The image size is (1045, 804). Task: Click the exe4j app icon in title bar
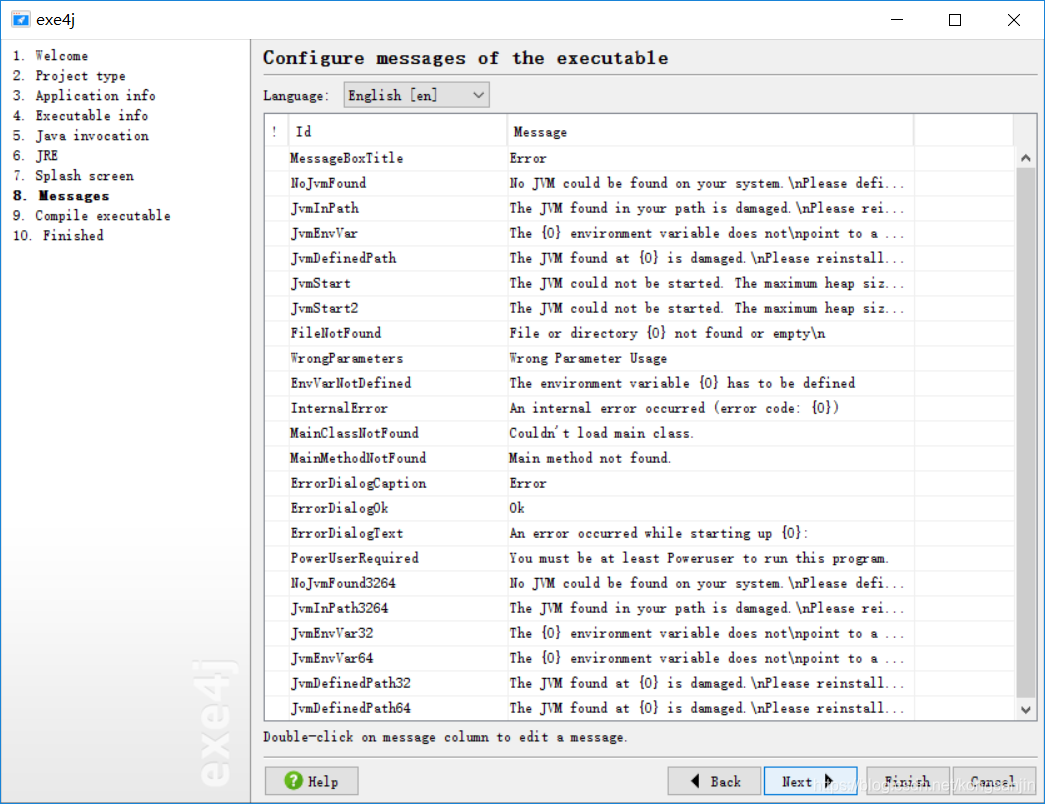click(21, 19)
